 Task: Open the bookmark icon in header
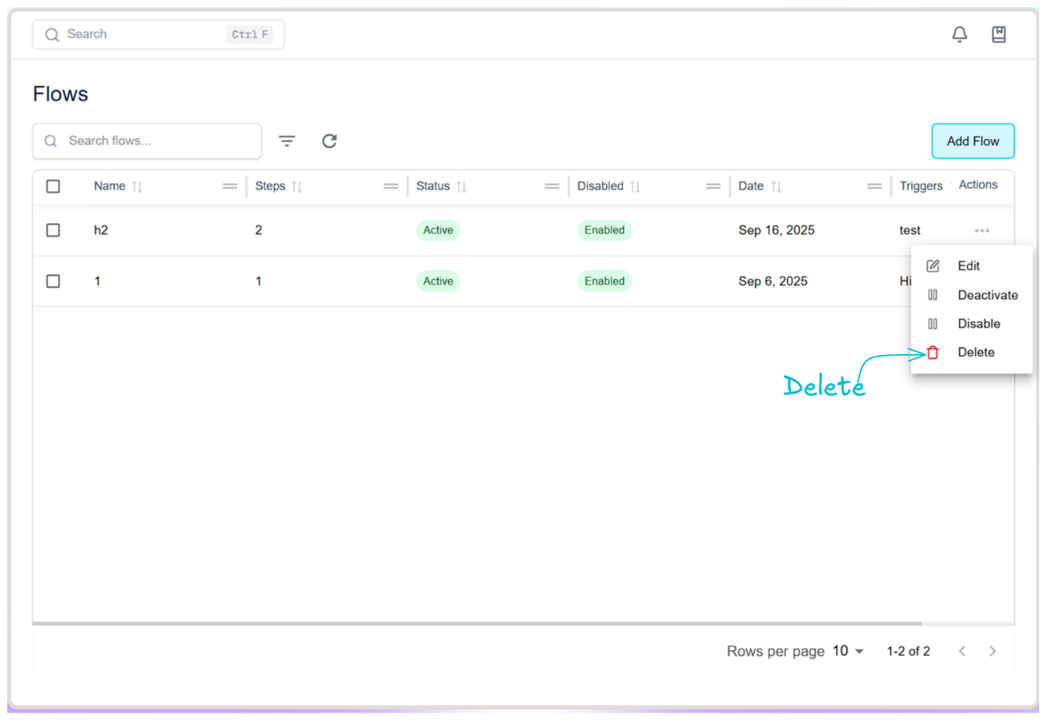[x=998, y=35]
